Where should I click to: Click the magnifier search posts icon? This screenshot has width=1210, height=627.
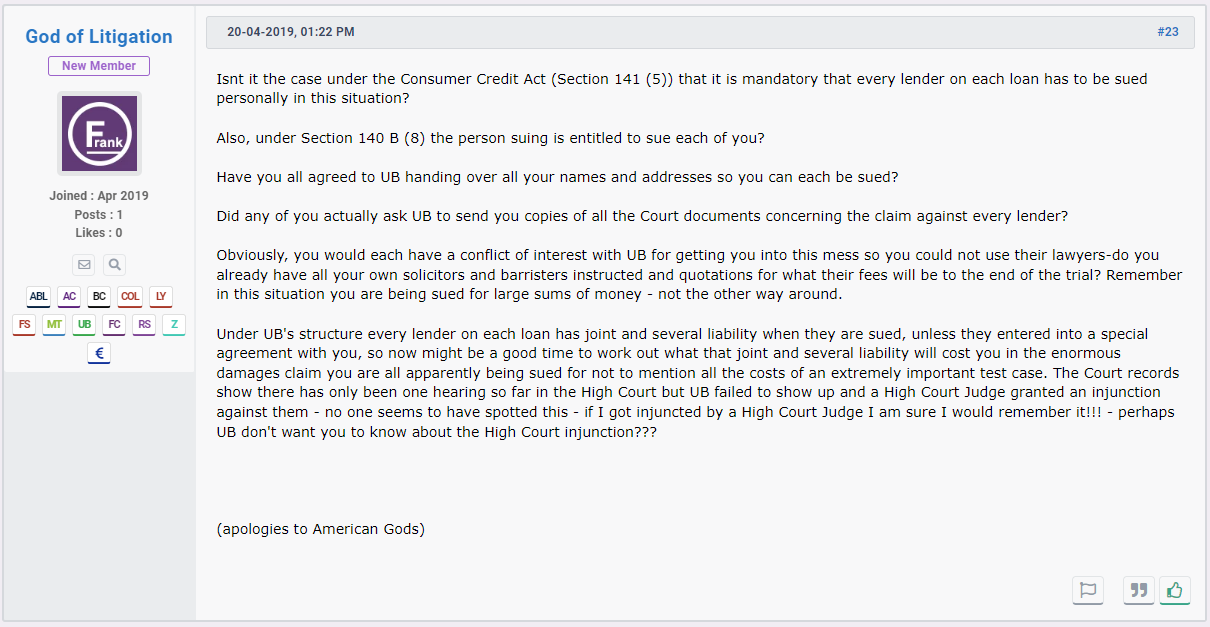click(114, 265)
